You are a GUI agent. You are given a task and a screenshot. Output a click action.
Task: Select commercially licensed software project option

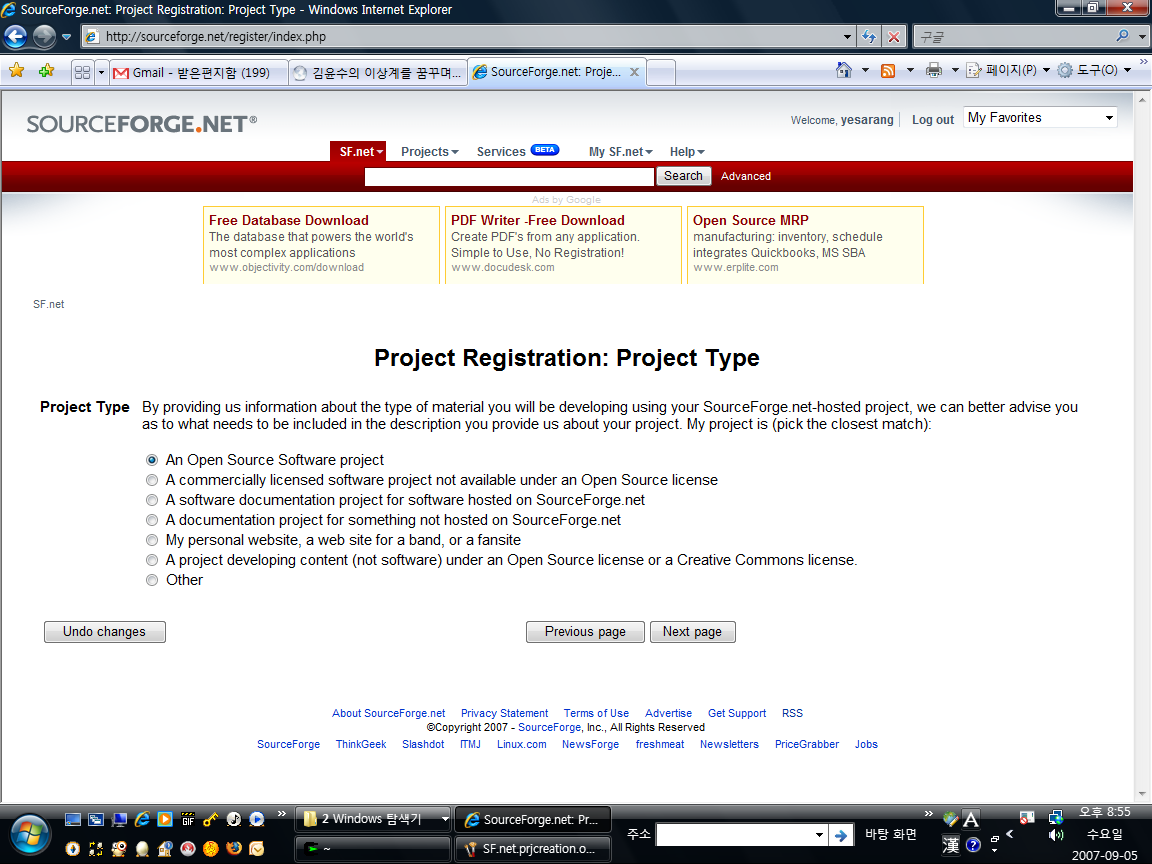(x=152, y=480)
